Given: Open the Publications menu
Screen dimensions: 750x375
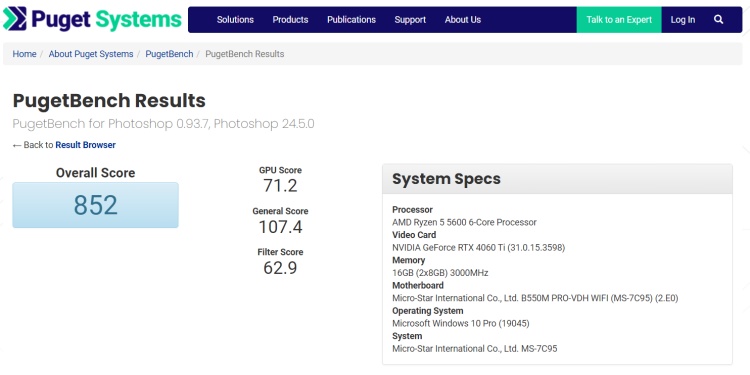Looking at the screenshot, I should tap(351, 20).
